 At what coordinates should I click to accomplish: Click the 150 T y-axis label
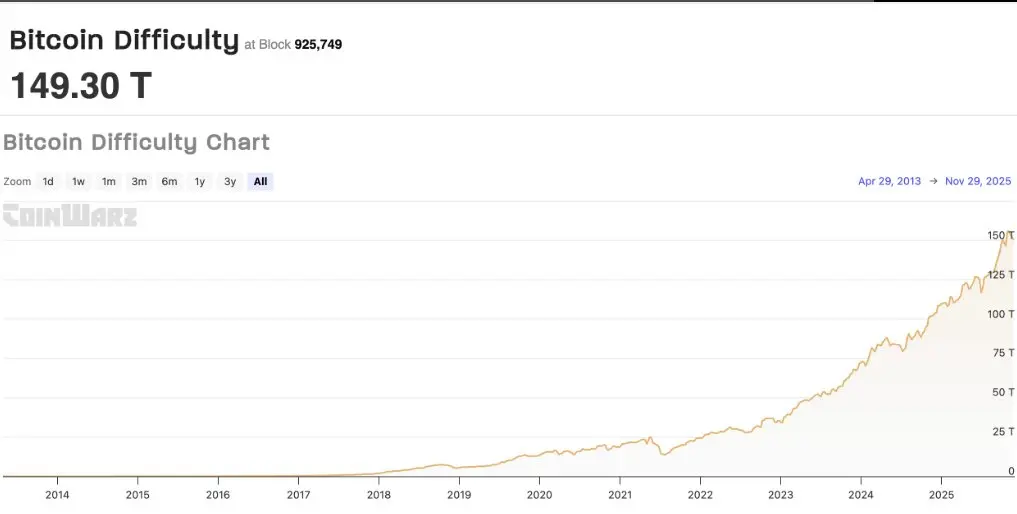click(x=1001, y=235)
